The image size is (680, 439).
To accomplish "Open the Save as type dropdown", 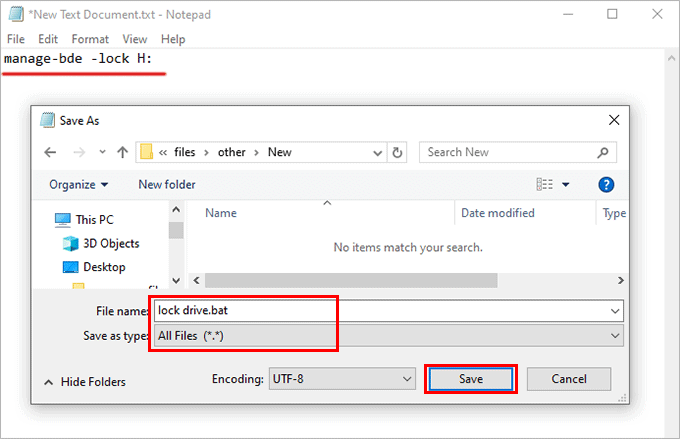I will pyautogui.click(x=389, y=336).
